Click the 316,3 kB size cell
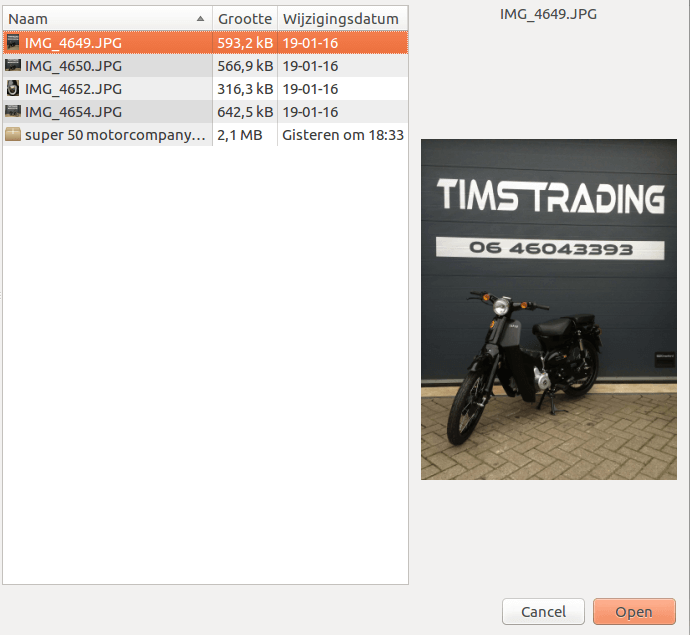690x635 pixels. [245, 89]
